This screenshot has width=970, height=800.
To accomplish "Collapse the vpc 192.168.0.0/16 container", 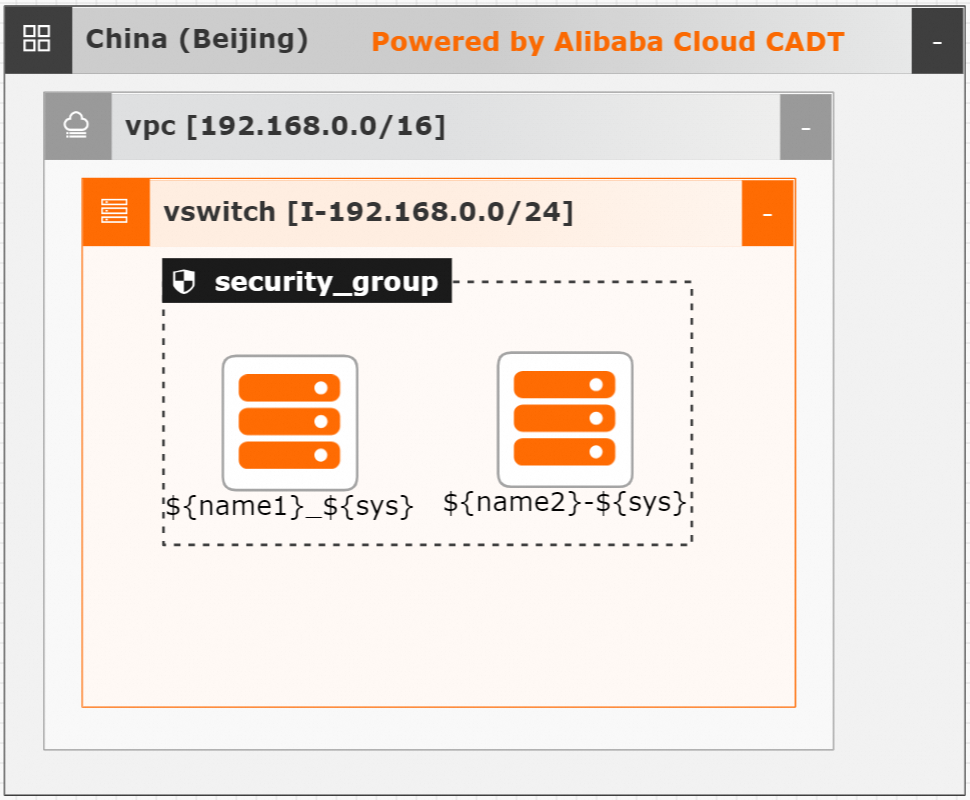I will click(805, 127).
